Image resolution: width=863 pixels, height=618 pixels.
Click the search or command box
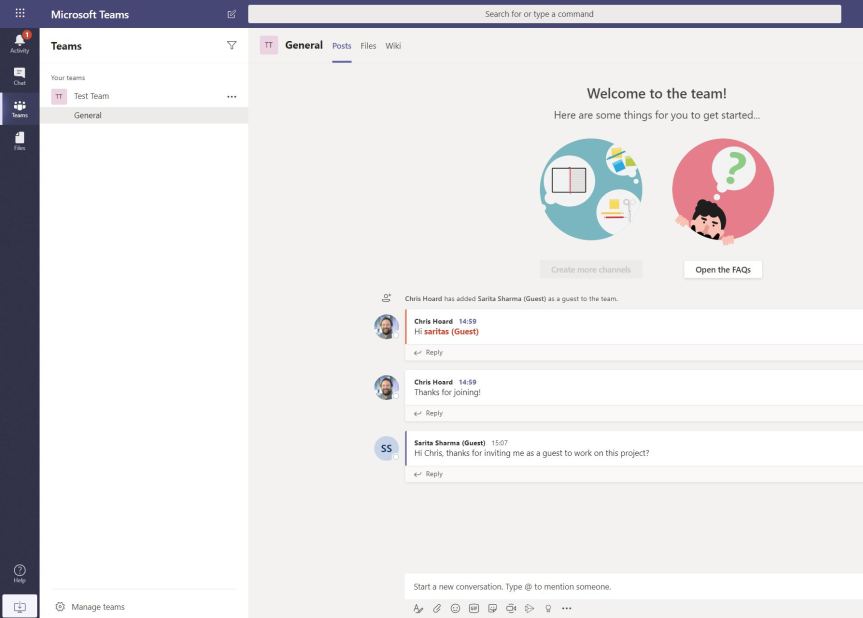(544, 14)
